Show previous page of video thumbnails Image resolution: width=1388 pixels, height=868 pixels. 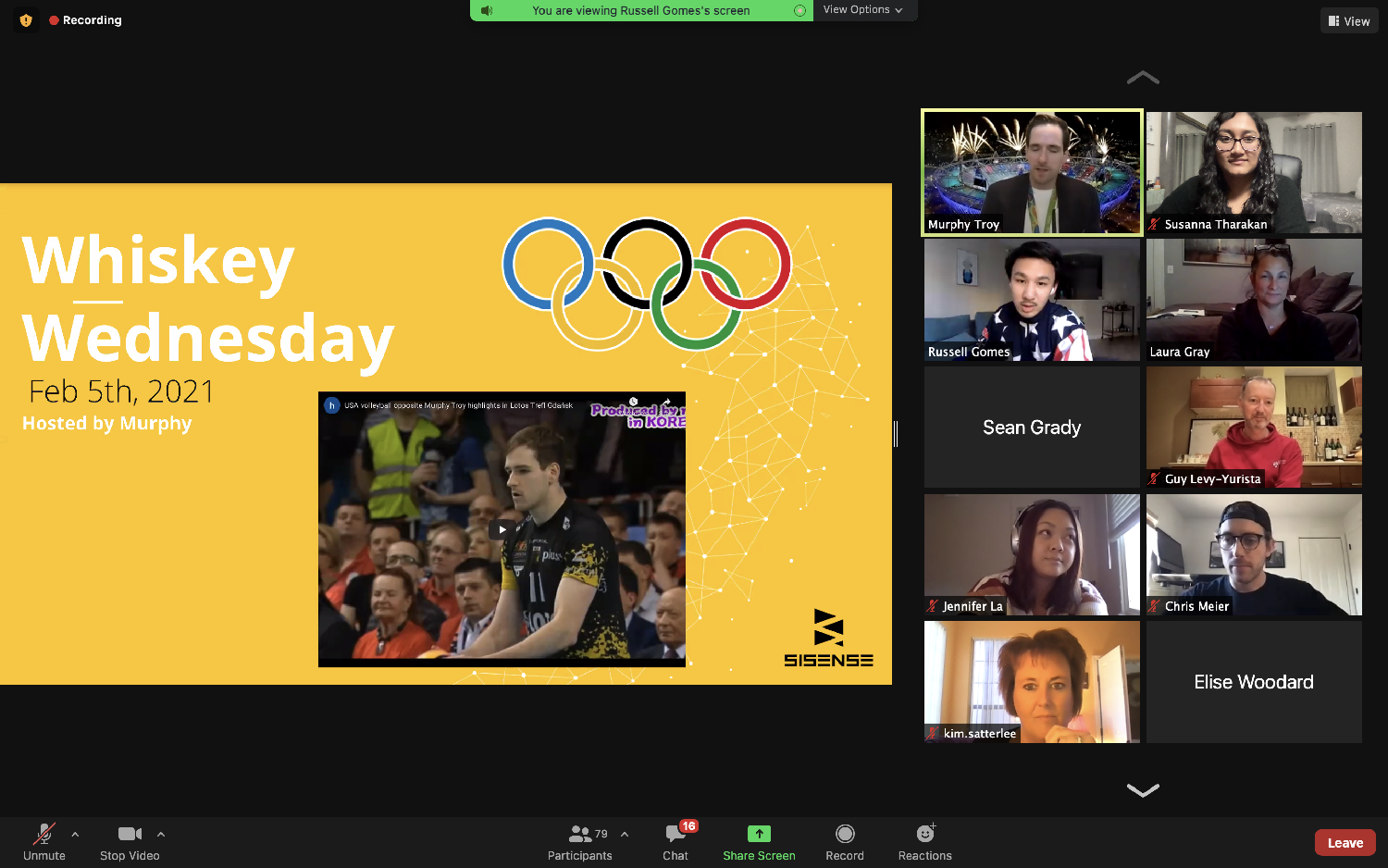click(x=1143, y=79)
